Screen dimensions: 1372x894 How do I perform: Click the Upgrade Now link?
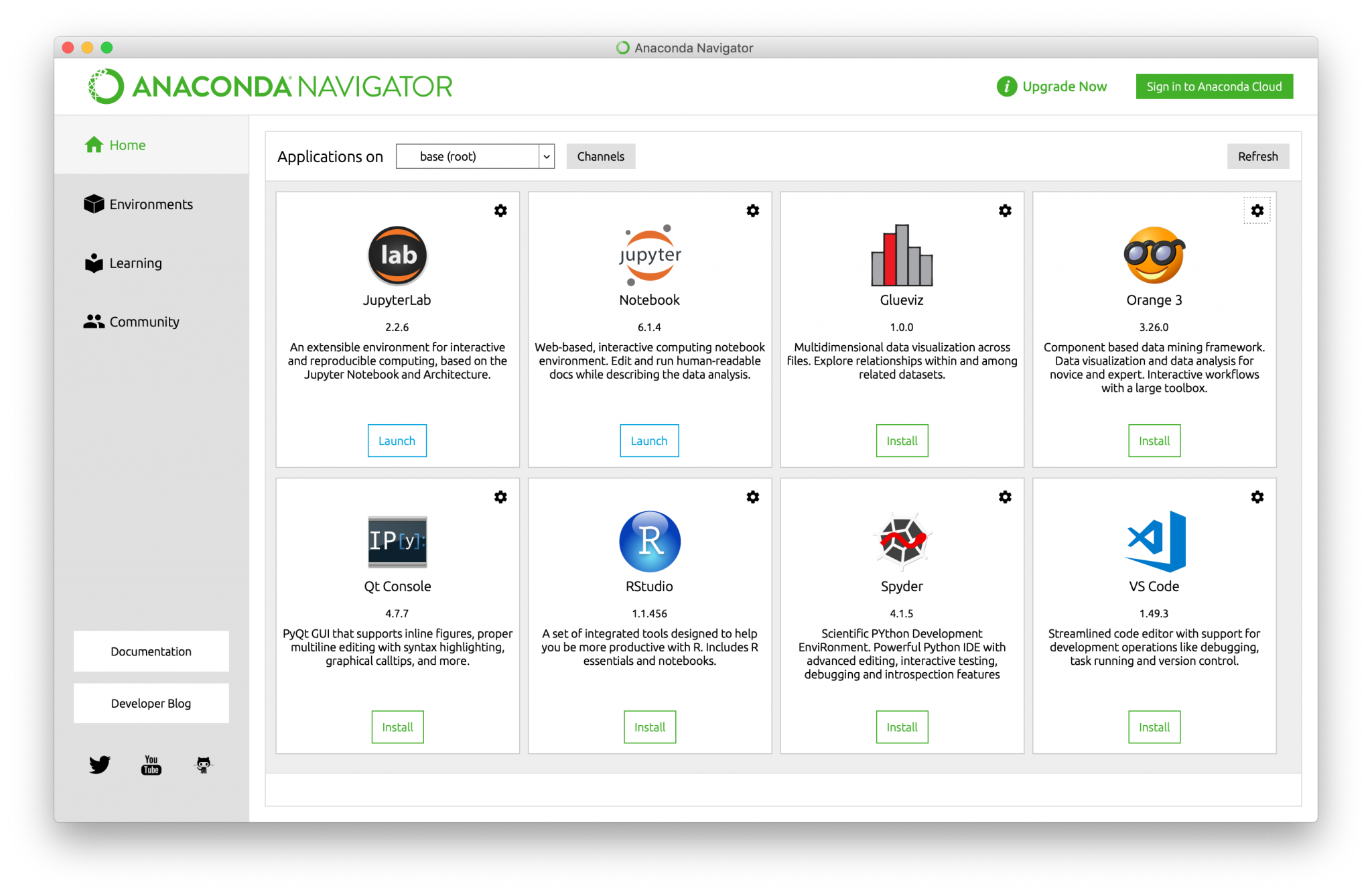(x=1065, y=86)
